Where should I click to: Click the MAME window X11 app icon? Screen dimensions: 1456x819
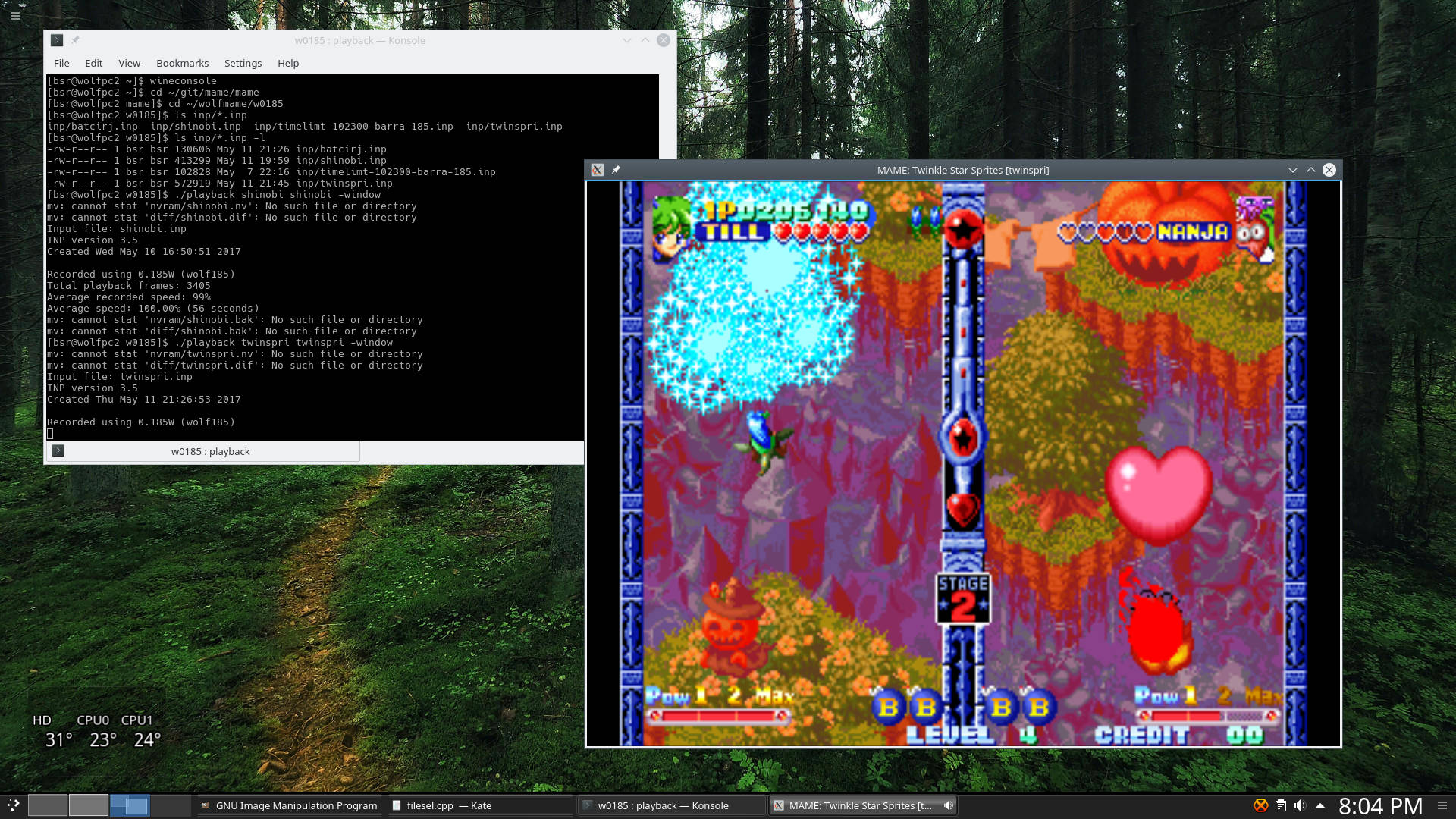click(598, 170)
